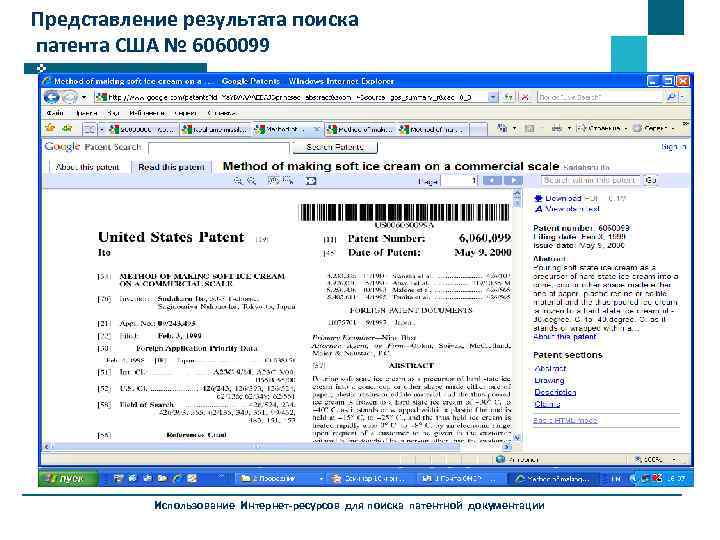Screen dimensions: 720x540
Task: Click the viewer vertical scrollbar down arrow
Action: pos(517,438)
